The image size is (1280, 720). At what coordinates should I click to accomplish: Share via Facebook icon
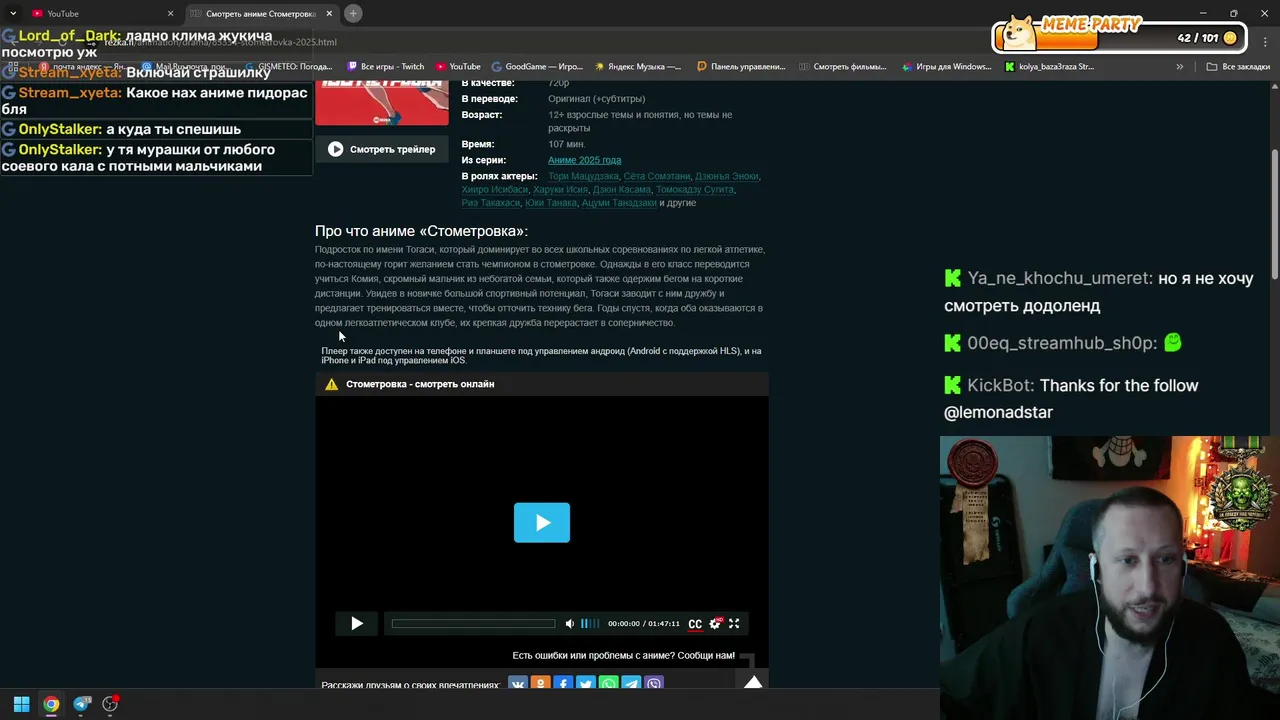point(563,685)
